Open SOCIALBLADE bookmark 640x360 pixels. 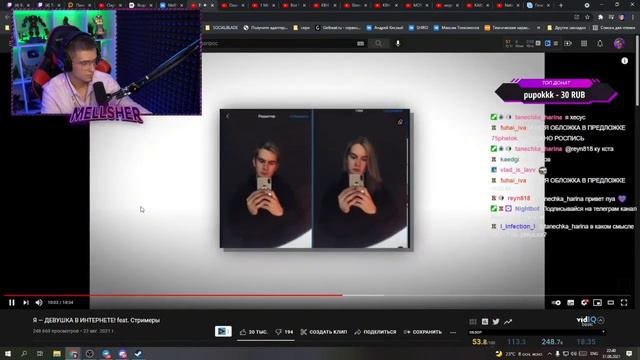coord(222,28)
